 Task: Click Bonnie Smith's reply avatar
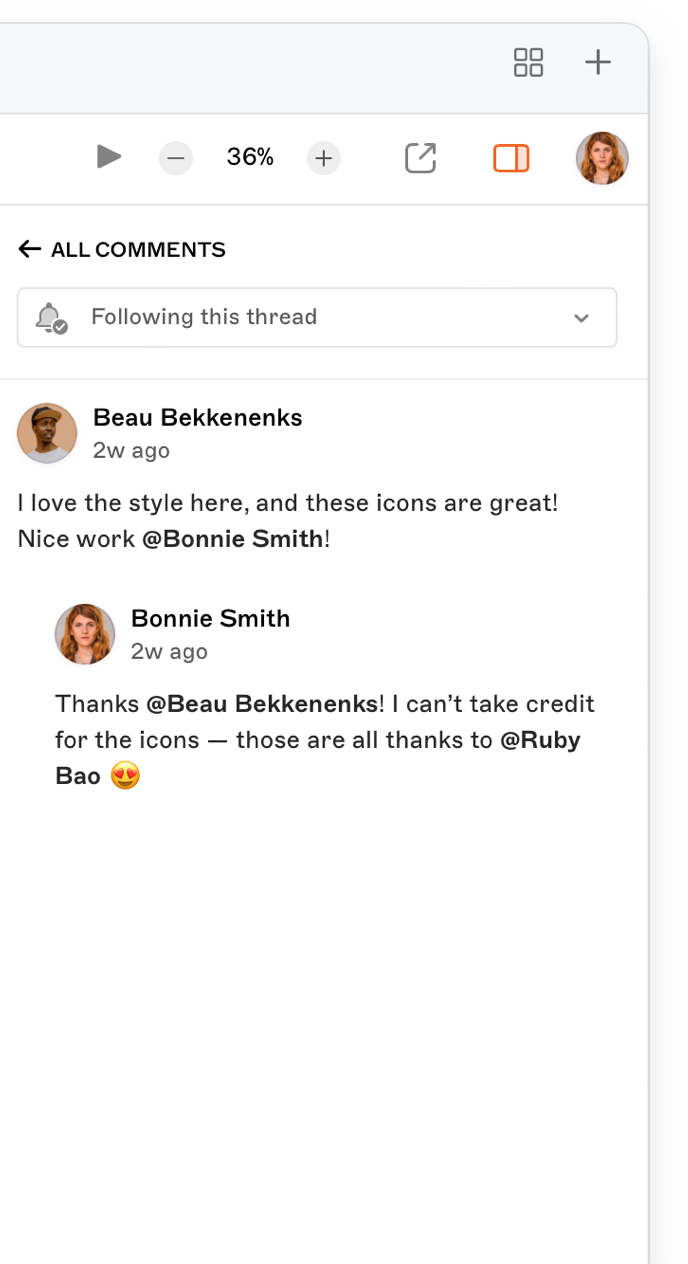tap(85, 634)
